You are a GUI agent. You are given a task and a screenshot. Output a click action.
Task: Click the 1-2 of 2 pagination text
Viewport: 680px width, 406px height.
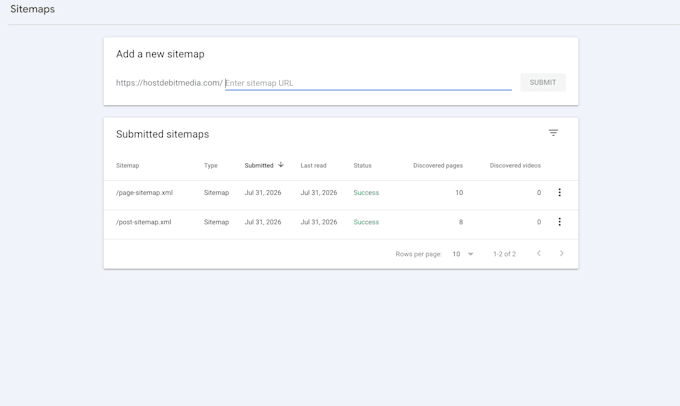(504, 254)
